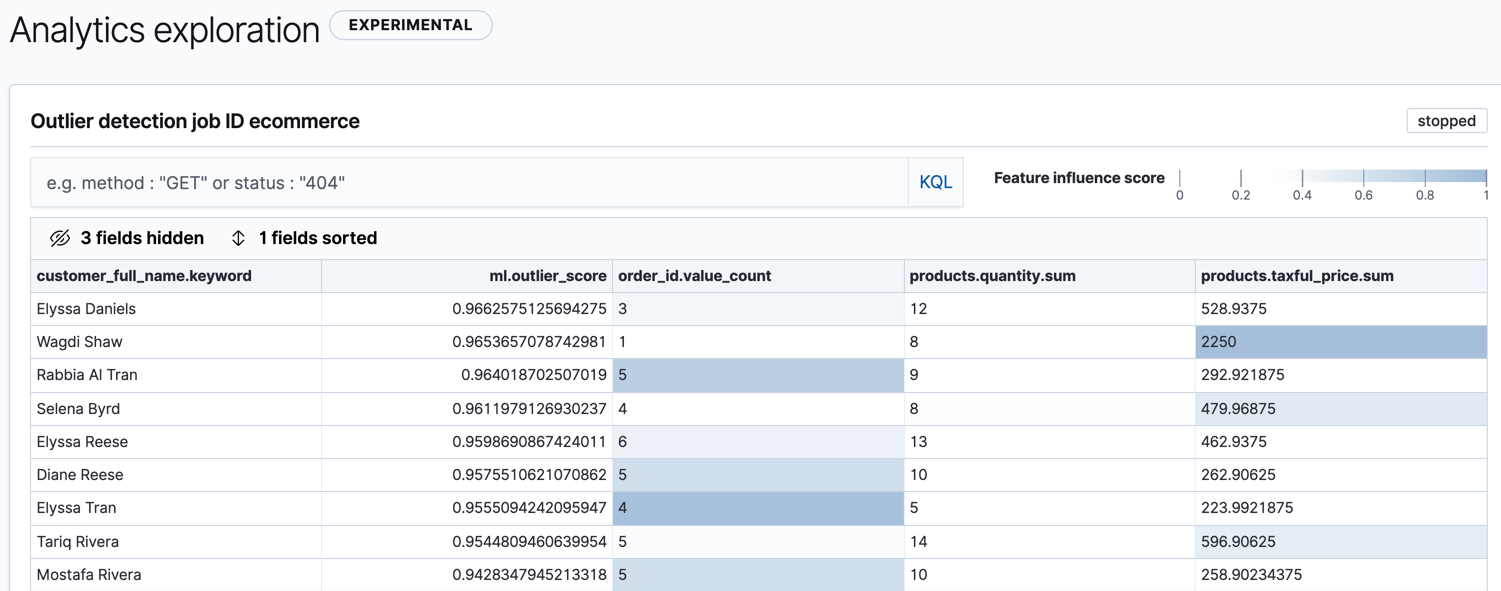This screenshot has height=591, width=1501.
Task: Select the Selena Byrd cell
Action: [176, 409]
